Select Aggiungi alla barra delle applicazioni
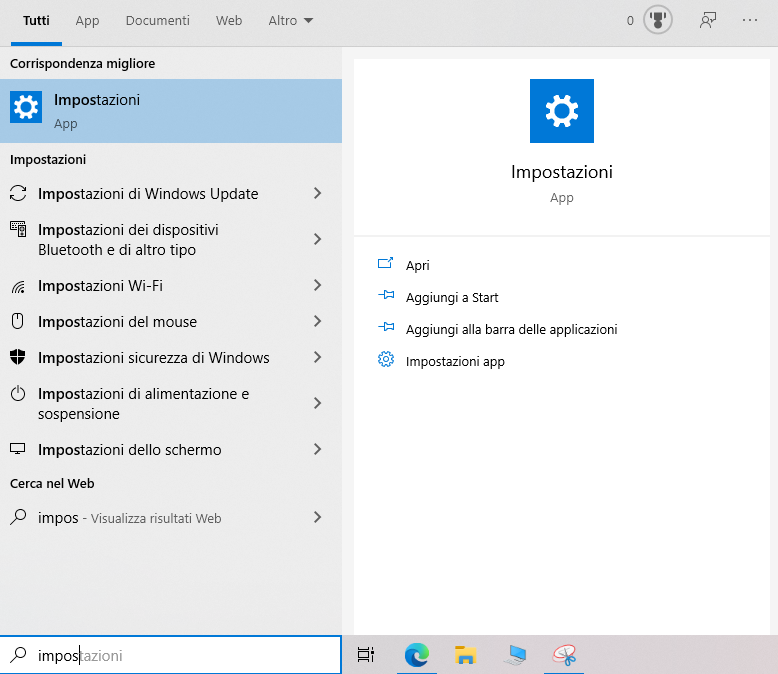This screenshot has width=778, height=674. point(510,329)
